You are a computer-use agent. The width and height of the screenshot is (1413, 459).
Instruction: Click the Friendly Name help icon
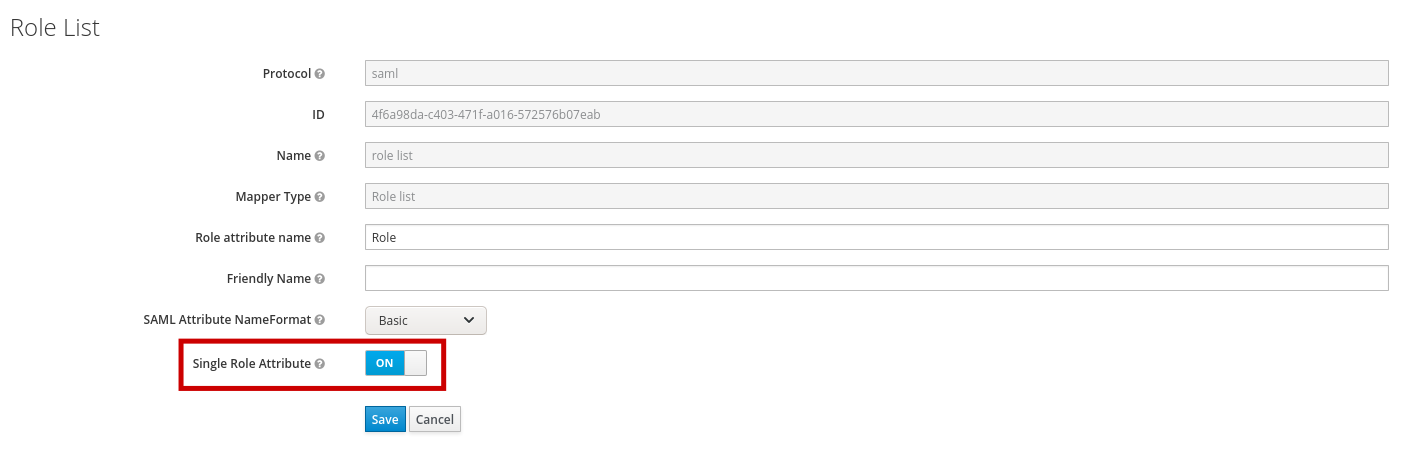pyautogui.click(x=320, y=279)
